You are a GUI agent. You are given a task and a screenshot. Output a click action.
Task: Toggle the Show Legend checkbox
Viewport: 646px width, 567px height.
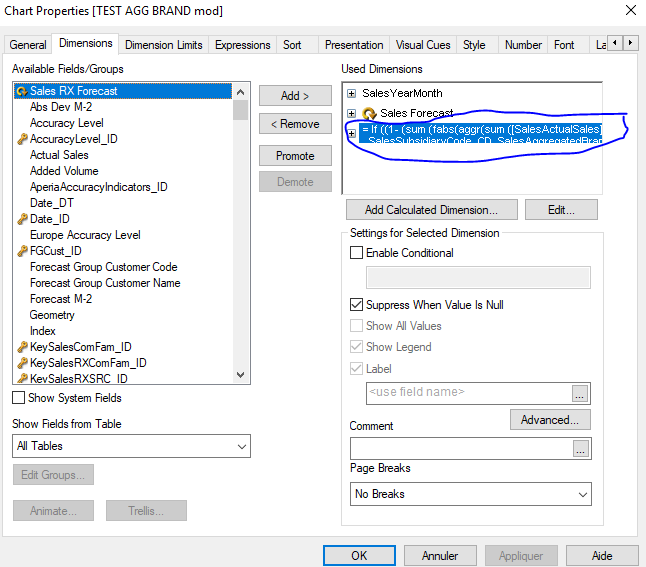(356, 347)
